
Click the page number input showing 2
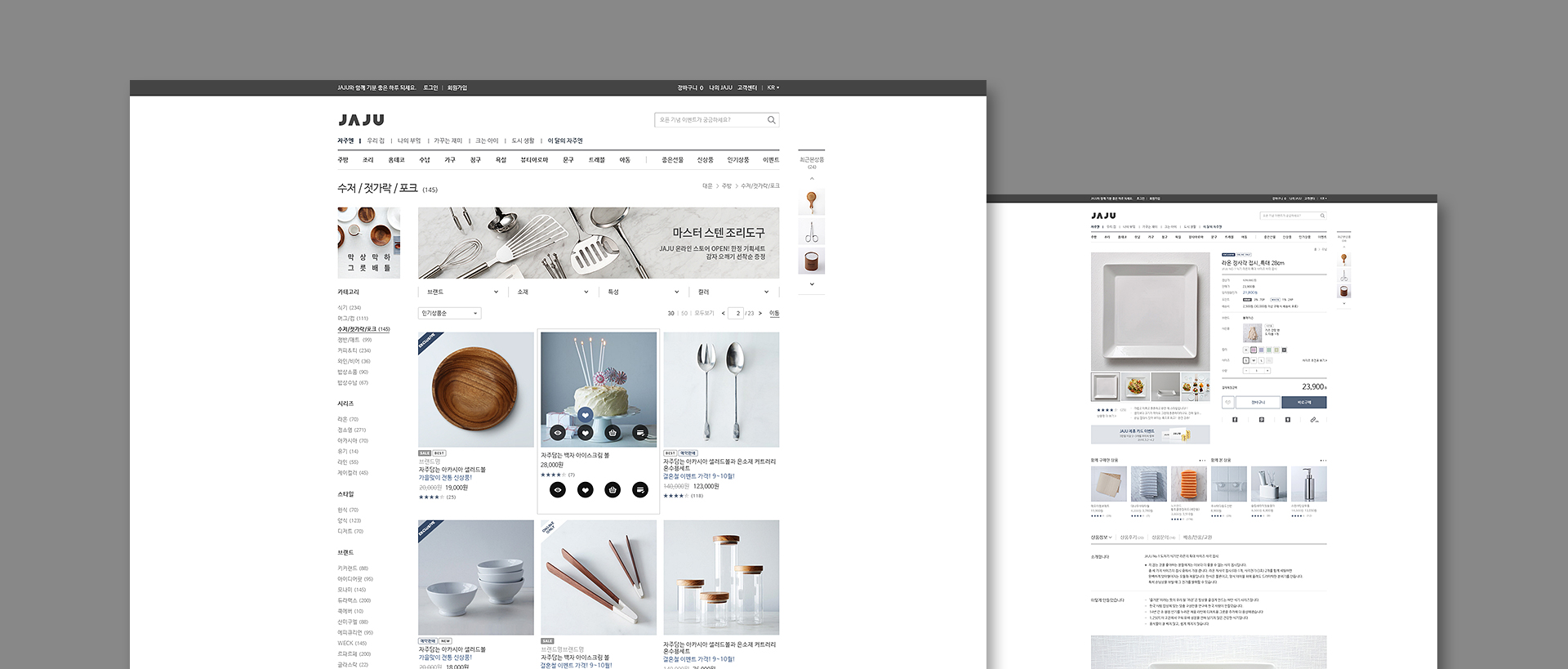pyautogui.click(x=736, y=313)
